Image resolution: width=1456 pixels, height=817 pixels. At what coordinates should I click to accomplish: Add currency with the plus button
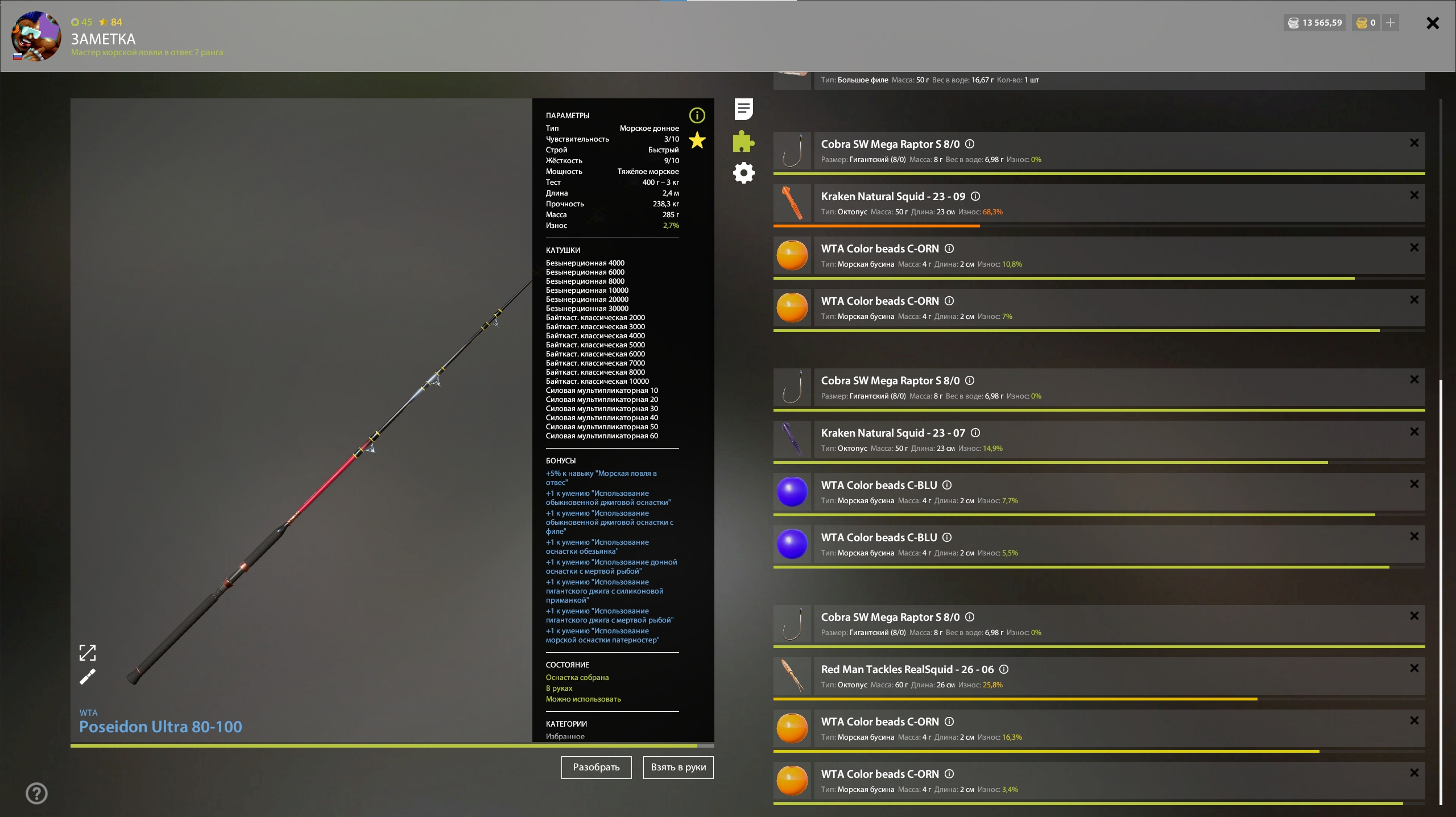click(x=1391, y=23)
